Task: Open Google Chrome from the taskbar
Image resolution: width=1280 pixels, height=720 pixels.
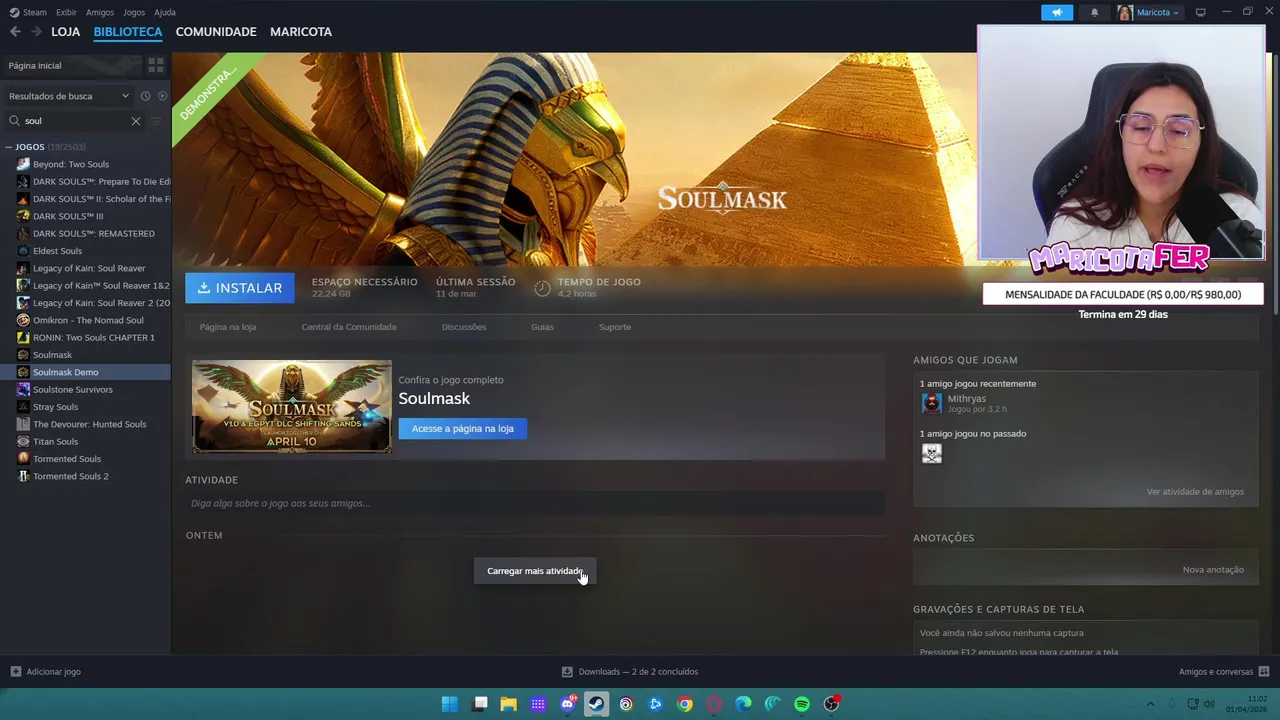Action: (x=685, y=704)
